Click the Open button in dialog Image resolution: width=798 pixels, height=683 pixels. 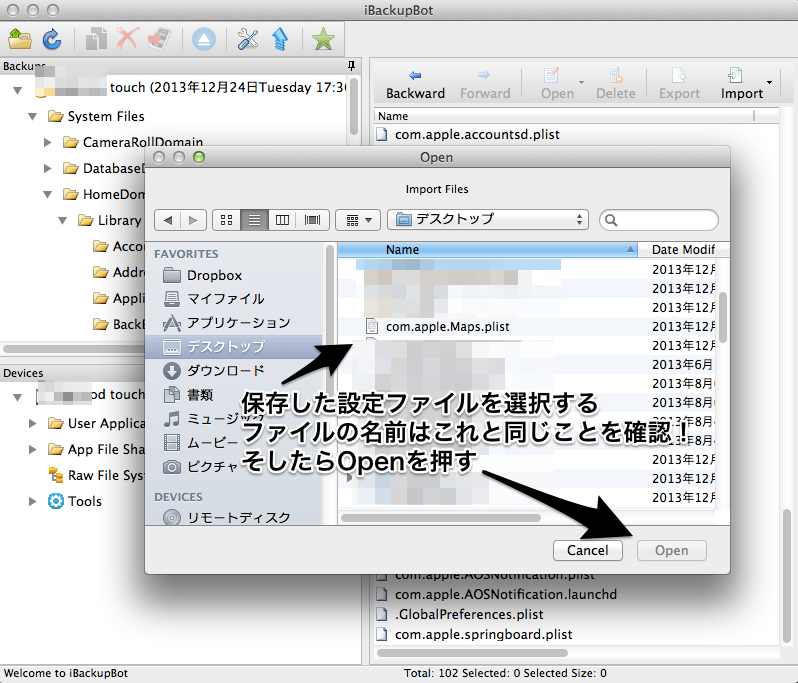tap(671, 550)
